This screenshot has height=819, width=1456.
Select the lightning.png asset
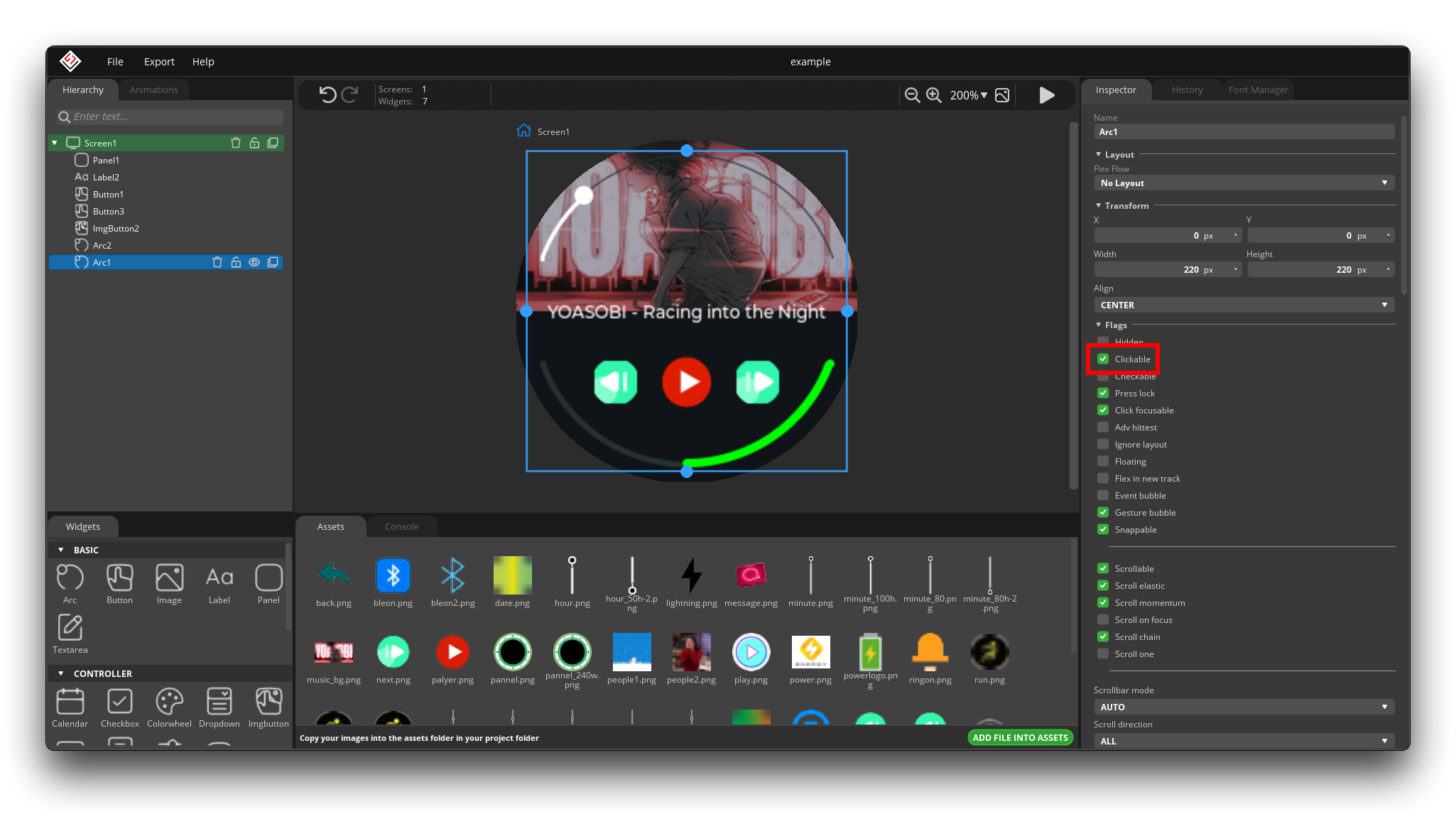(x=691, y=582)
